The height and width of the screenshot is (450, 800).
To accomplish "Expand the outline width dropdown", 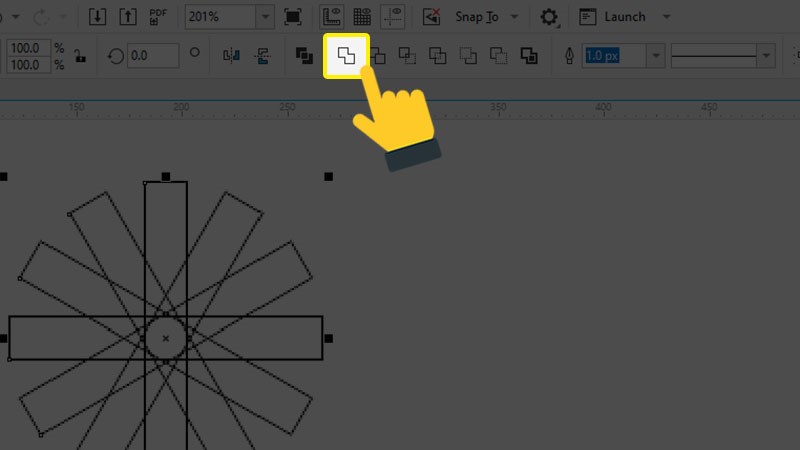I will point(656,56).
